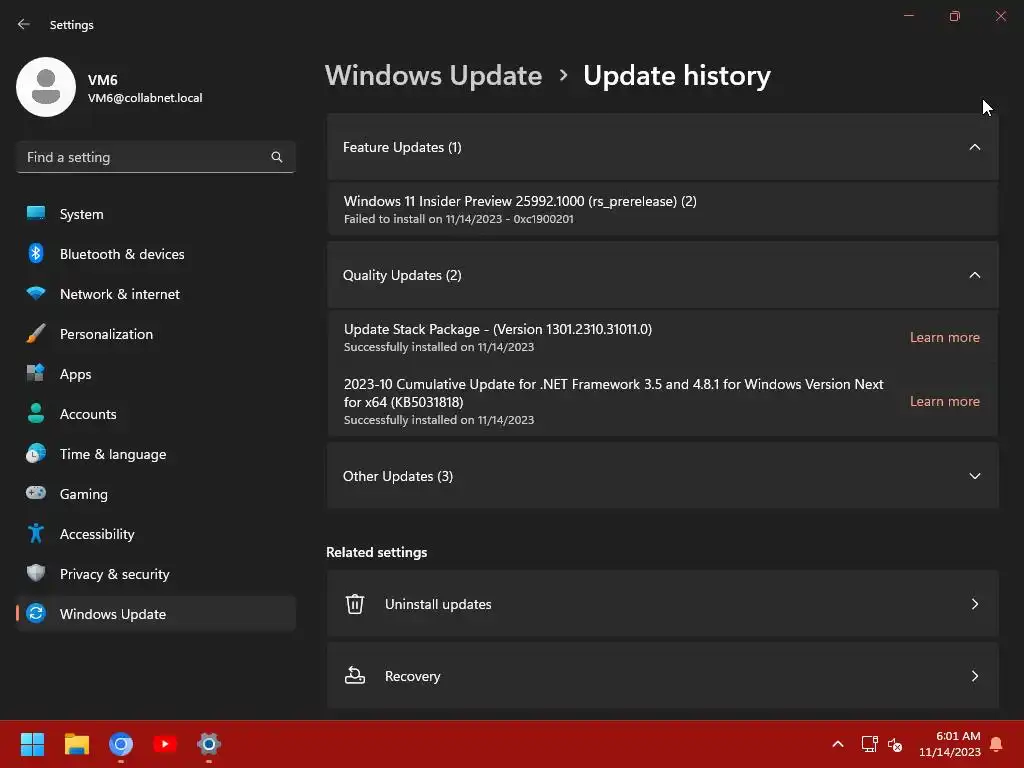Click the back arrow in Settings

pyautogui.click(x=24, y=24)
